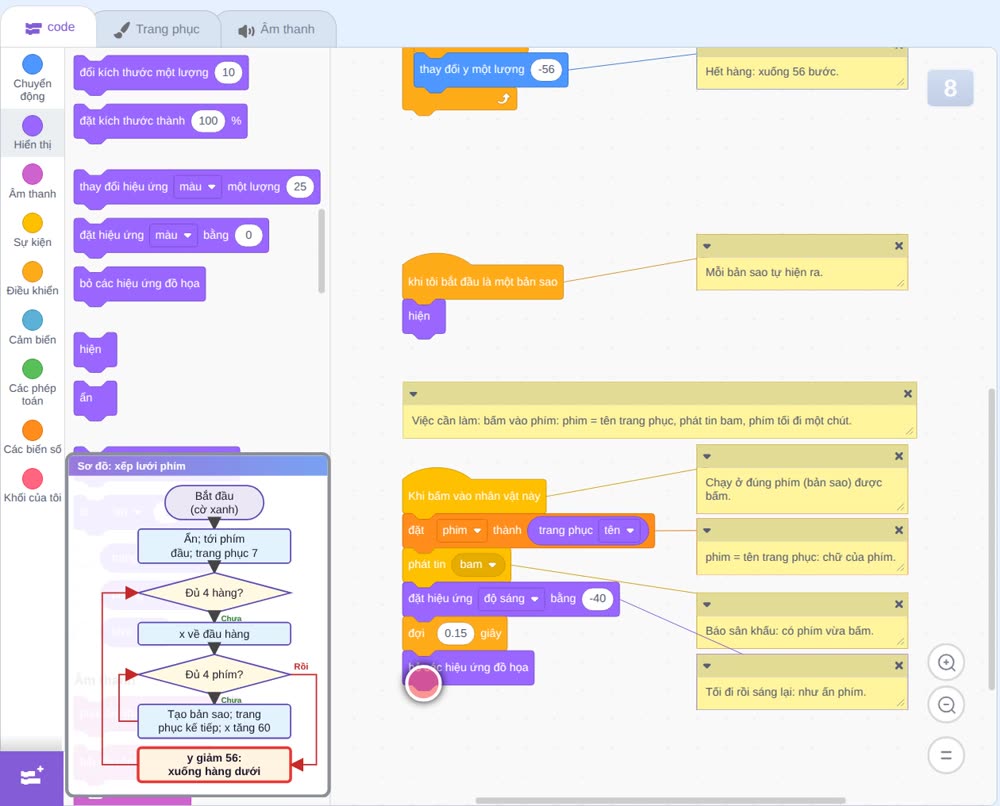Click the -56 value in 'thay đổi y' block
This screenshot has width=1000, height=806.
tap(547, 70)
